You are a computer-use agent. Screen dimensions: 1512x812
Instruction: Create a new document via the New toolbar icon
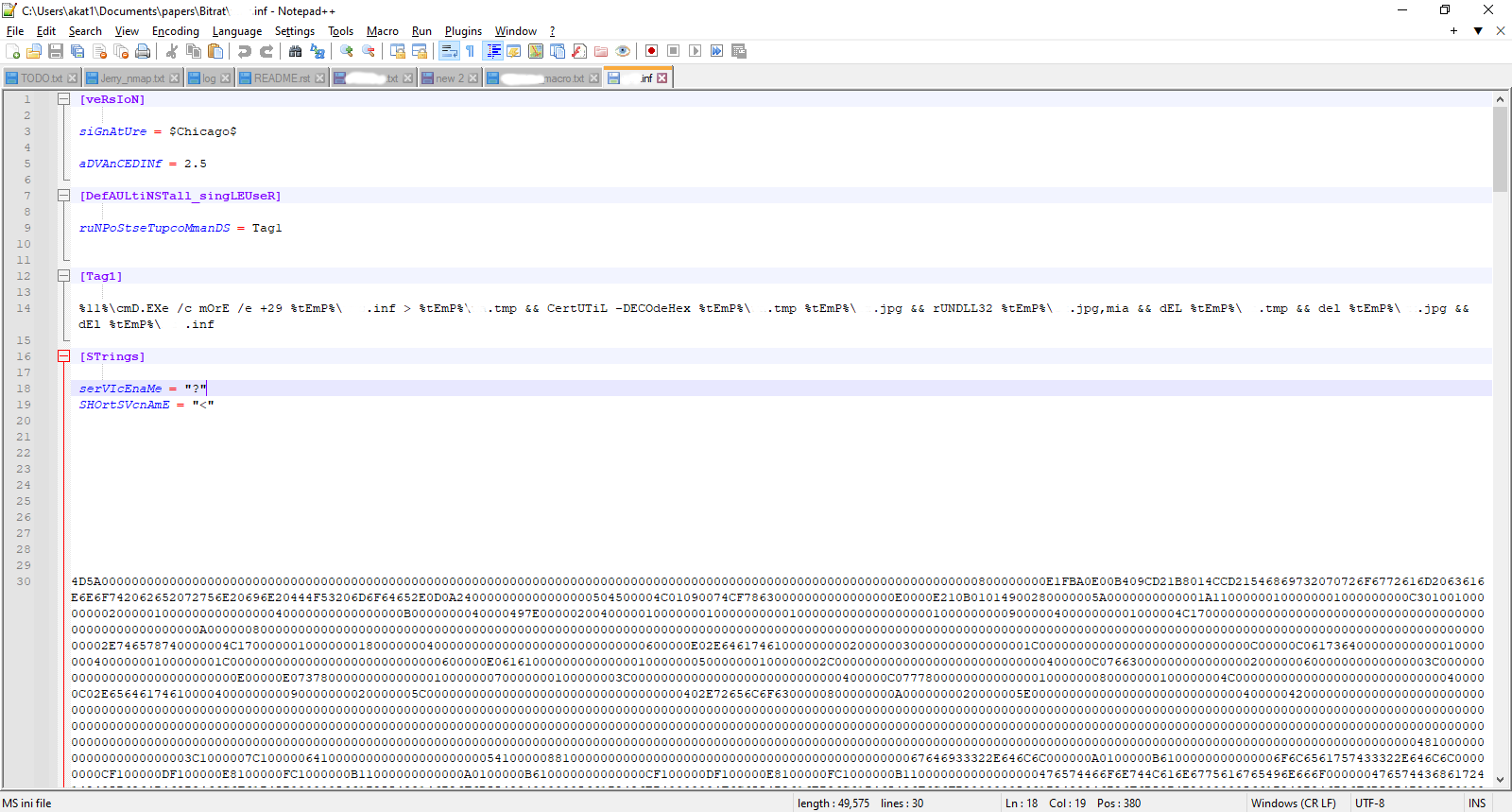click(12, 51)
